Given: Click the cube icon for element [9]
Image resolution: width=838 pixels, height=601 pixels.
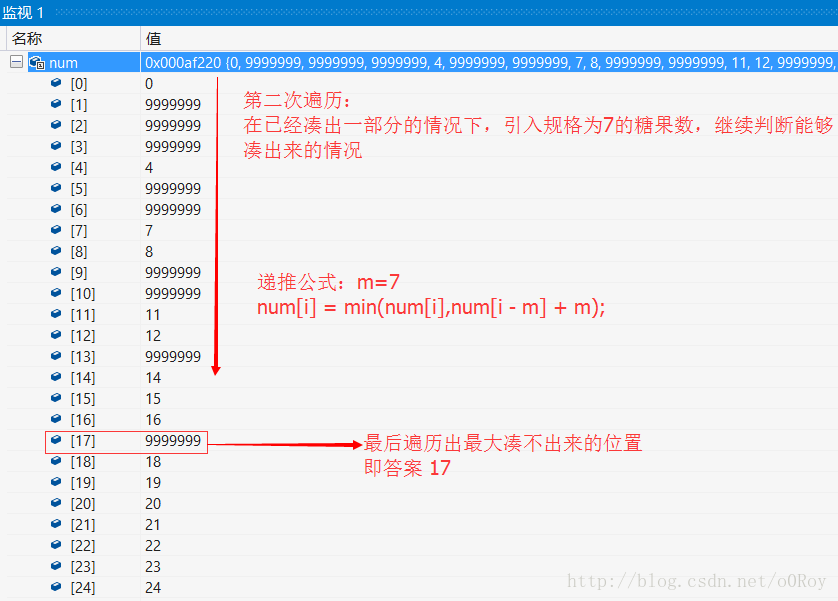Looking at the screenshot, I should point(56,272).
